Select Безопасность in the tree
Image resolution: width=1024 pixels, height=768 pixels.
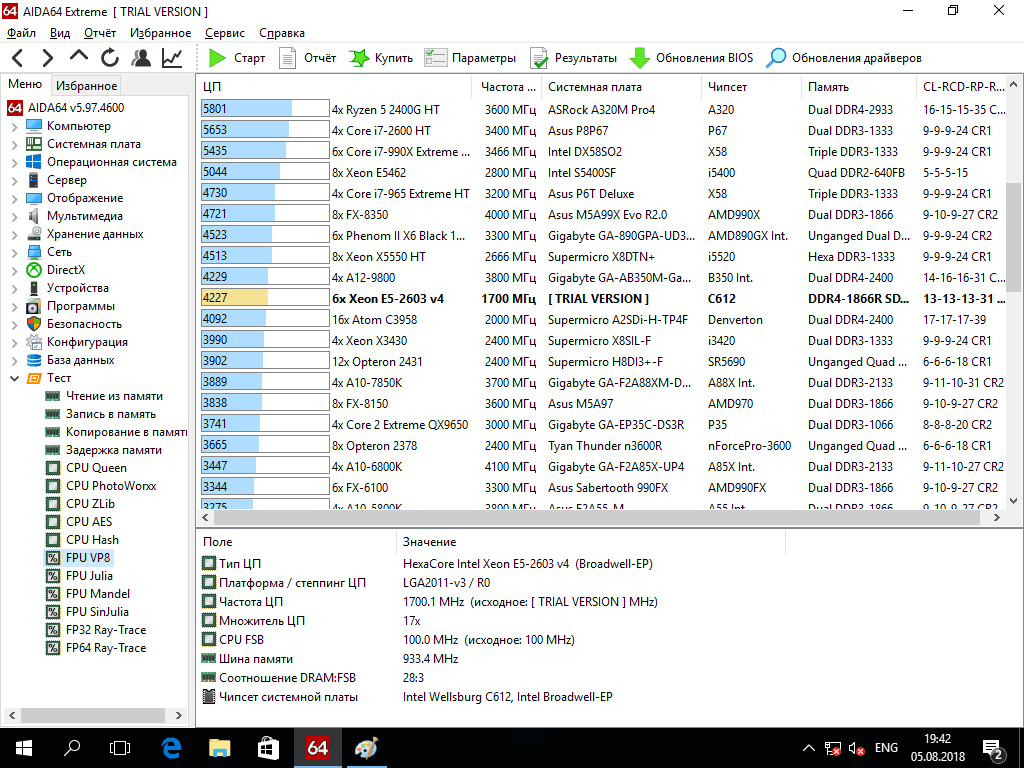pyautogui.click(x=84, y=324)
